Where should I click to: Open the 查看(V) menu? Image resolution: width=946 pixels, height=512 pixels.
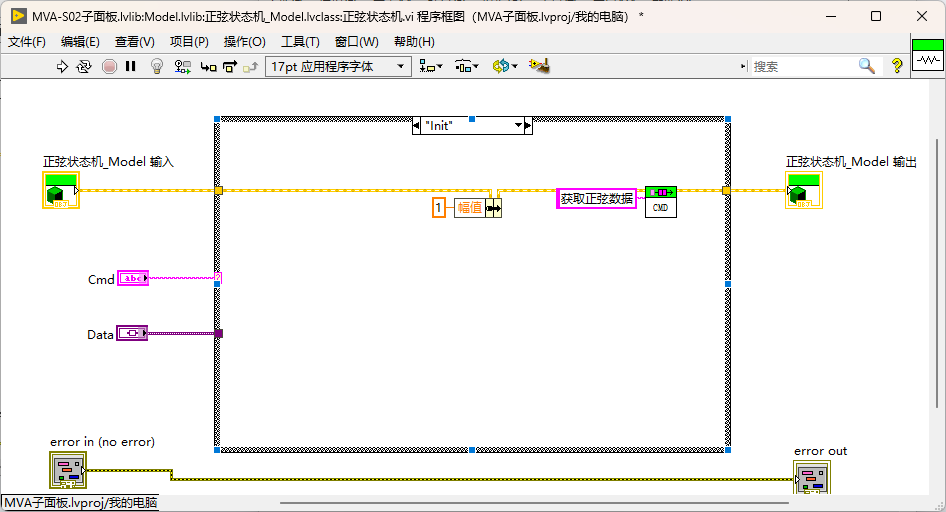[x=135, y=42]
